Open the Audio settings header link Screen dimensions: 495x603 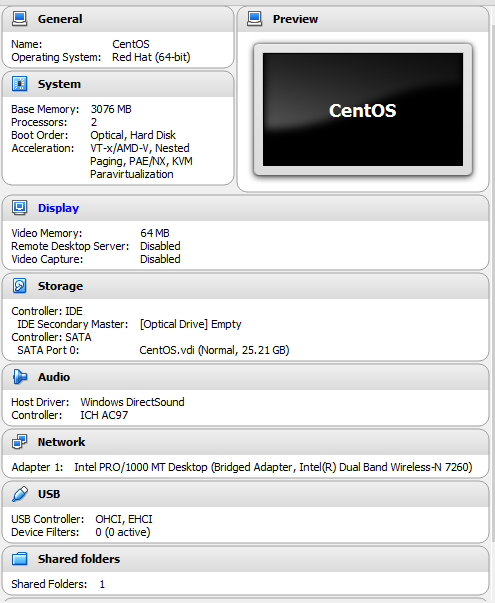pos(54,377)
